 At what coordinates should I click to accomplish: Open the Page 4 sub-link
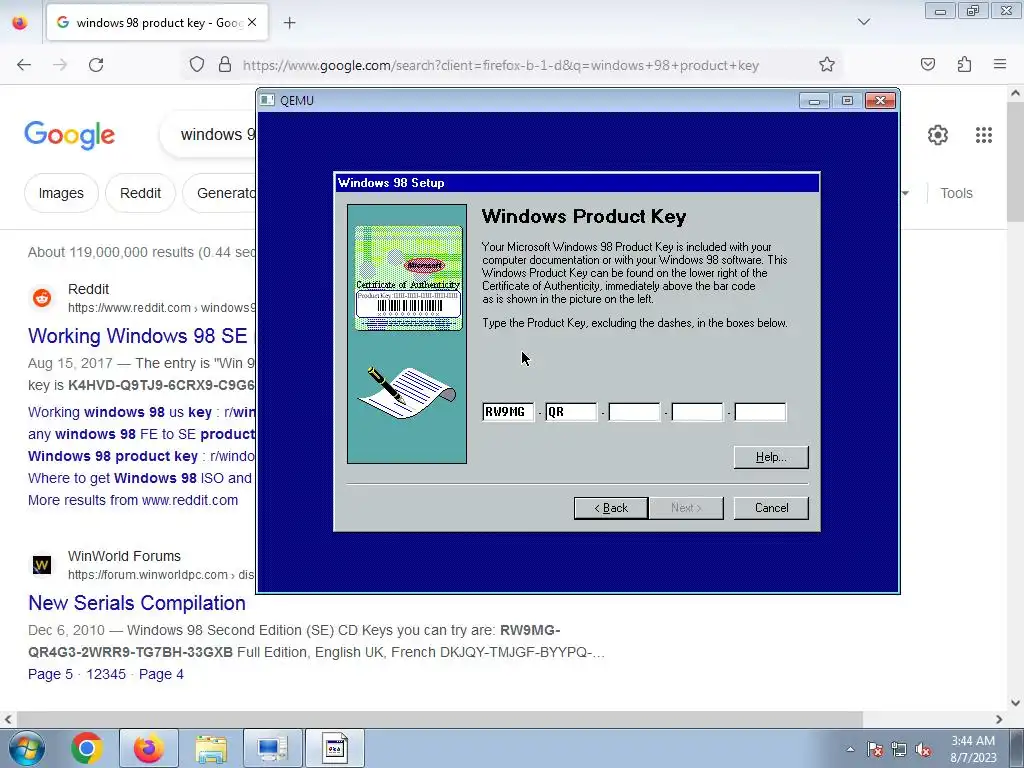click(x=161, y=674)
